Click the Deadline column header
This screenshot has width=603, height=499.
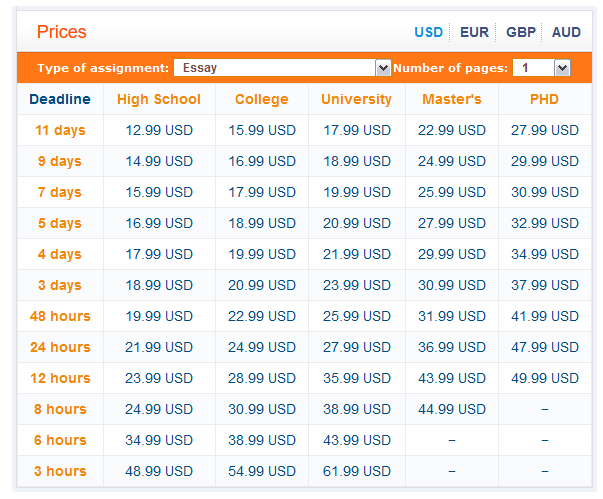click(x=60, y=99)
